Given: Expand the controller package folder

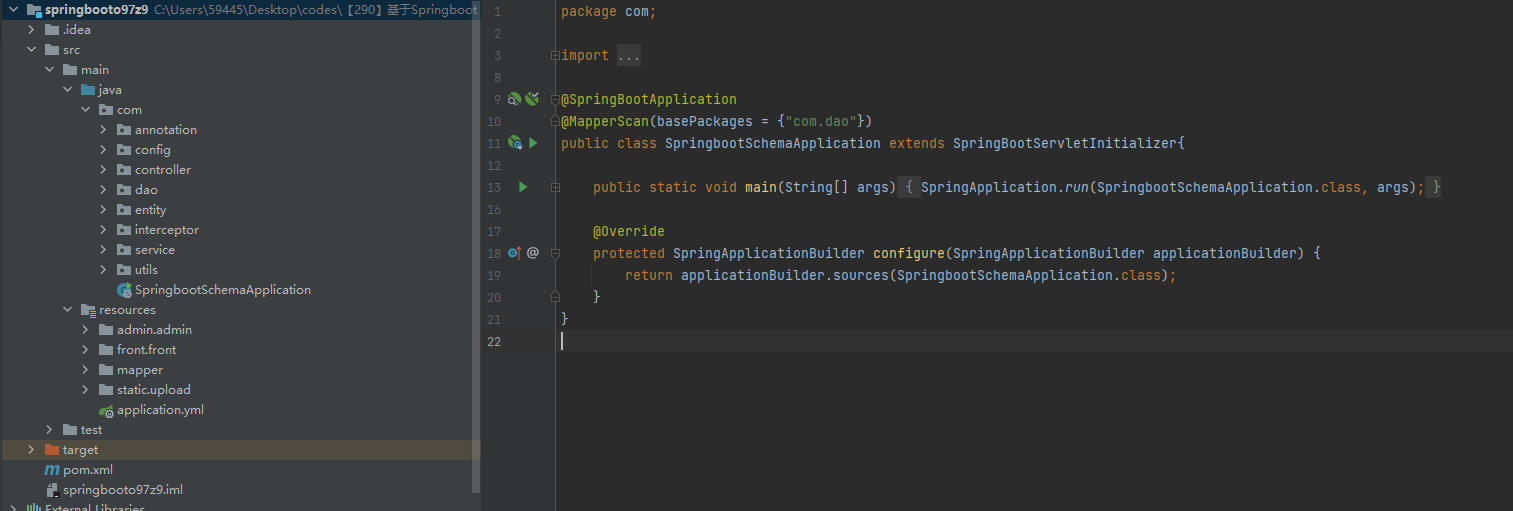Looking at the screenshot, I should (x=103, y=170).
